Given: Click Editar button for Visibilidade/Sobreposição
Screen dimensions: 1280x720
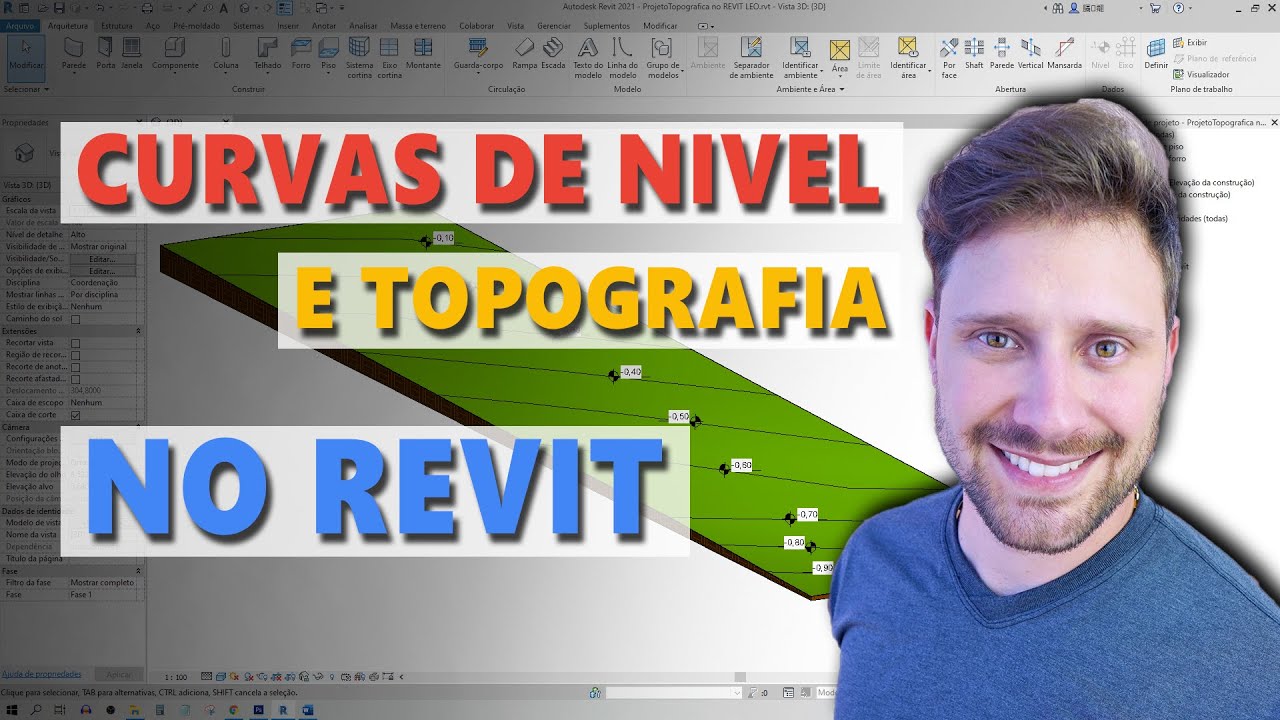Looking at the screenshot, I should click(x=102, y=259).
